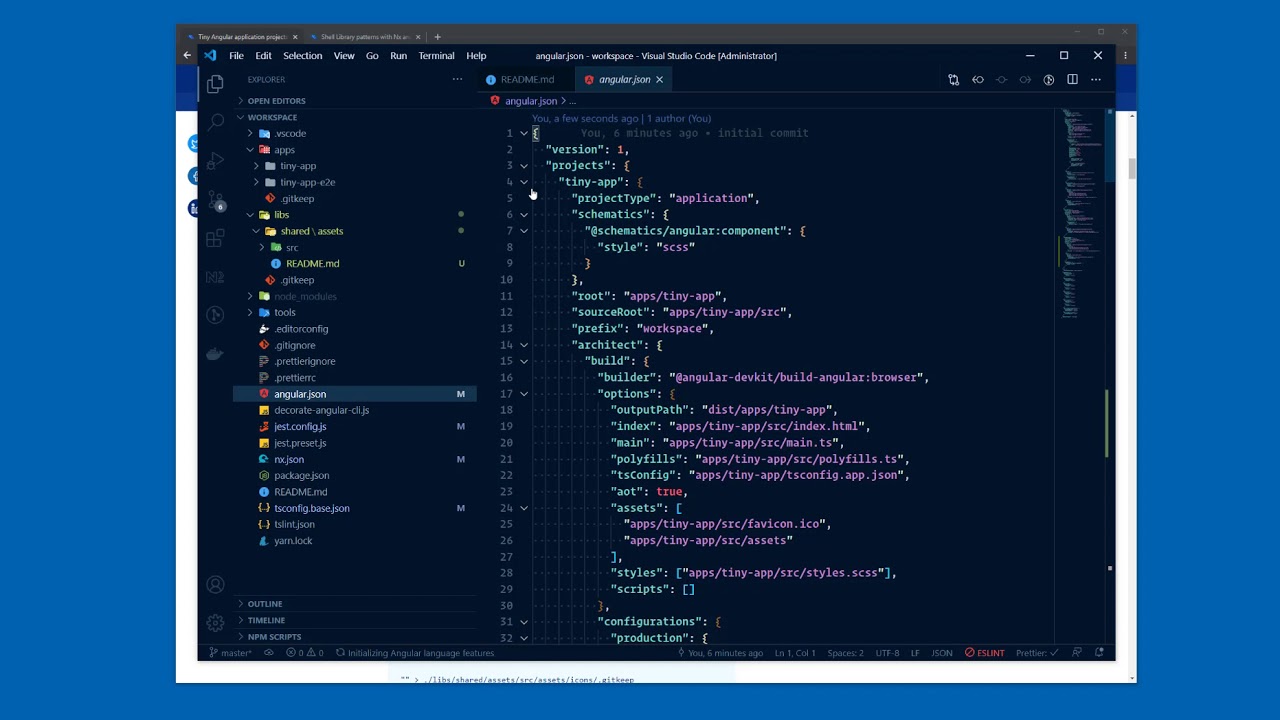Open the Edit menu
Screen dimensions: 1280x720
(263, 56)
